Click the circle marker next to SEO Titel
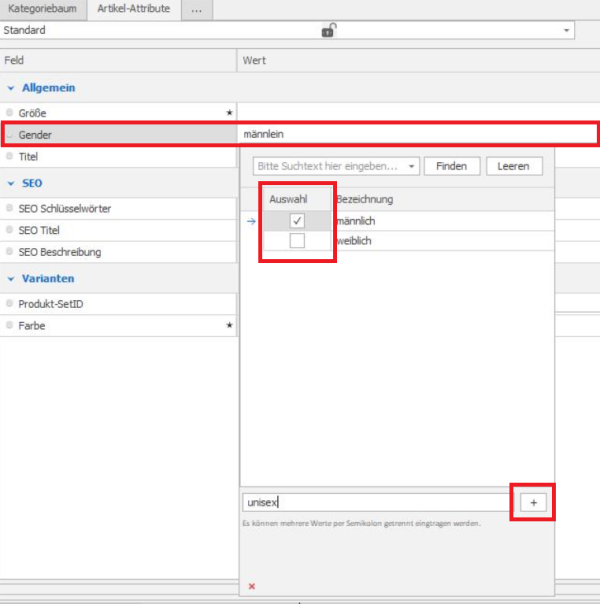The width and height of the screenshot is (600, 604). click(10, 230)
